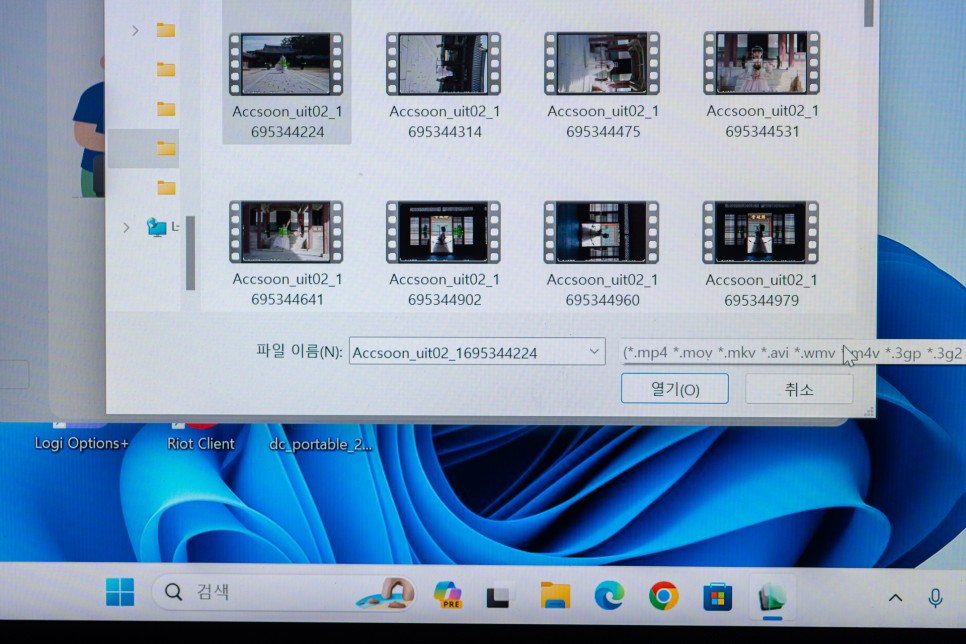Open Microsoft Store from the taskbar
The width and height of the screenshot is (966, 644).
point(718,596)
